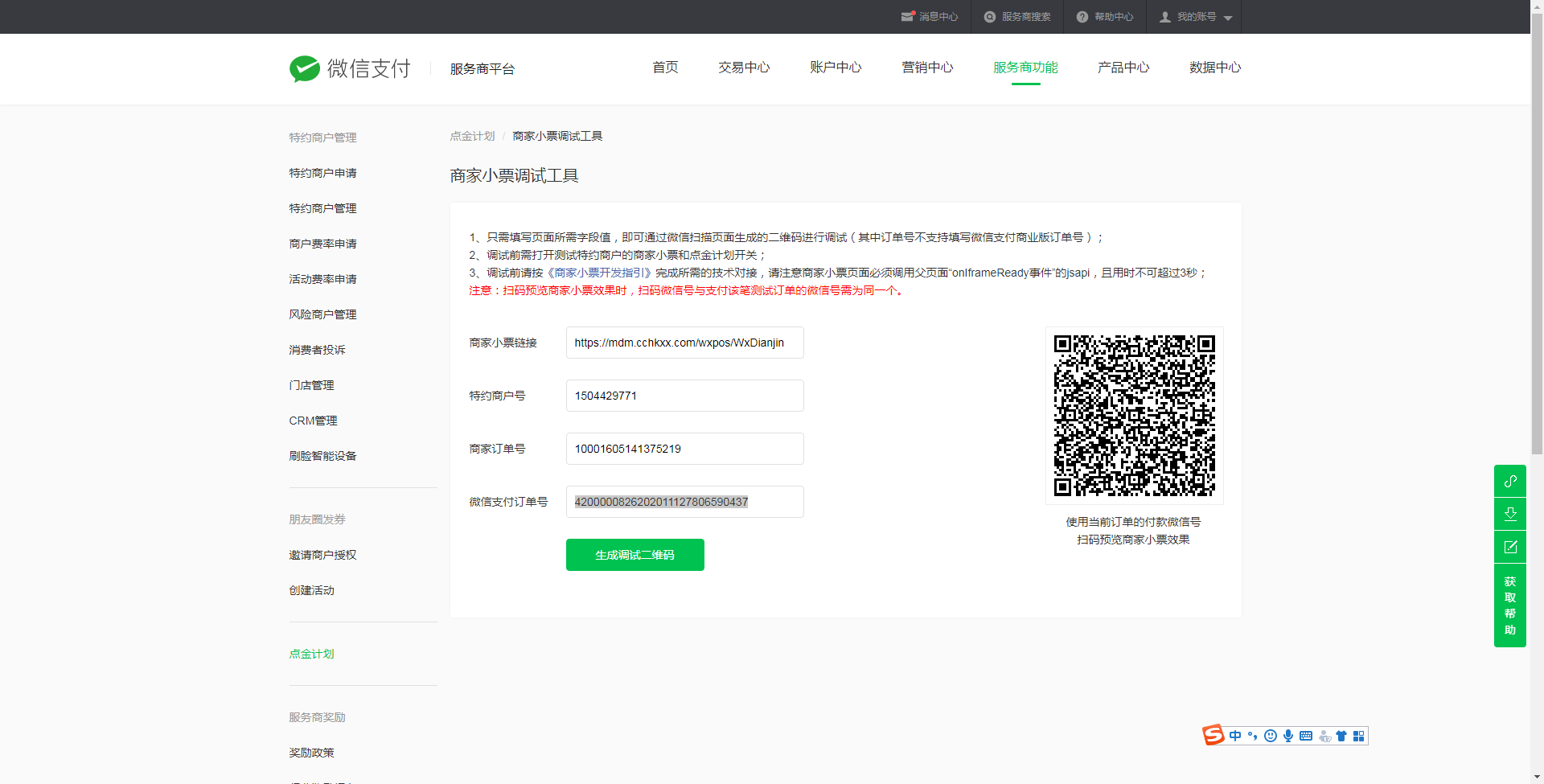Viewport: 1544px width, 784px height.
Task: Open the 账户中心 nav tab
Action: click(x=836, y=68)
